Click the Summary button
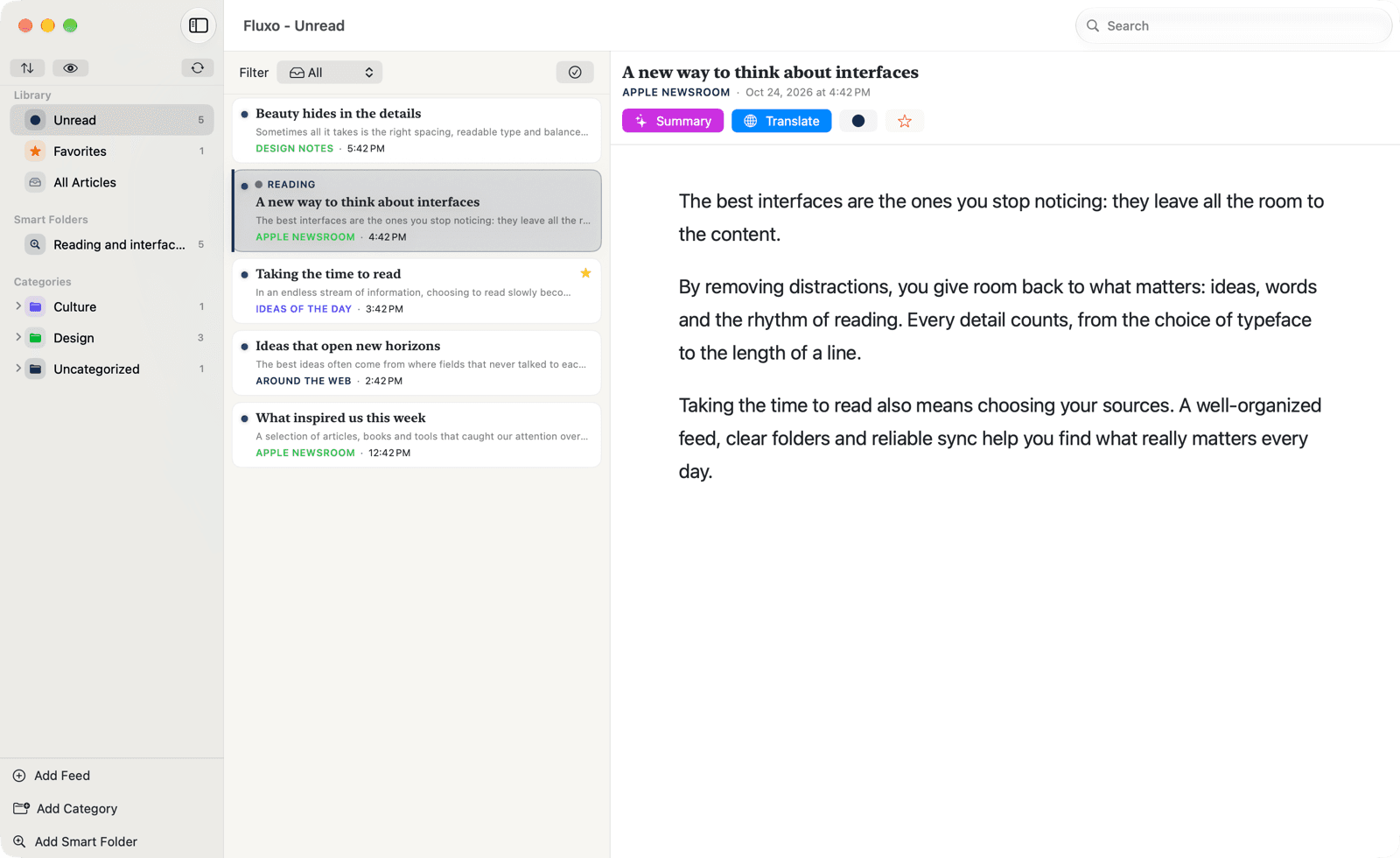This screenshot has height=858, width=1400. coord(673,121)
